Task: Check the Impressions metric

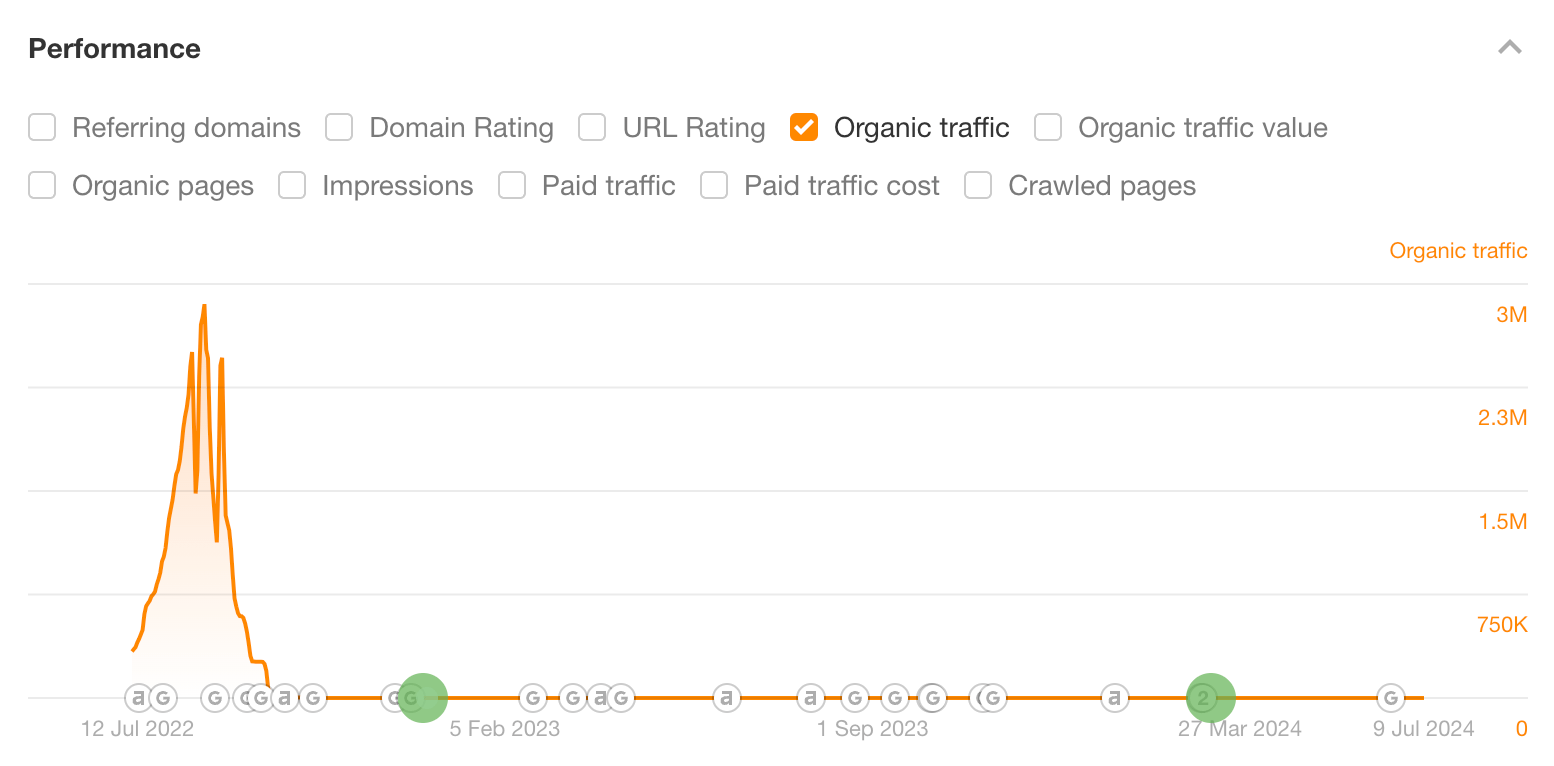Action: [291, 186]
